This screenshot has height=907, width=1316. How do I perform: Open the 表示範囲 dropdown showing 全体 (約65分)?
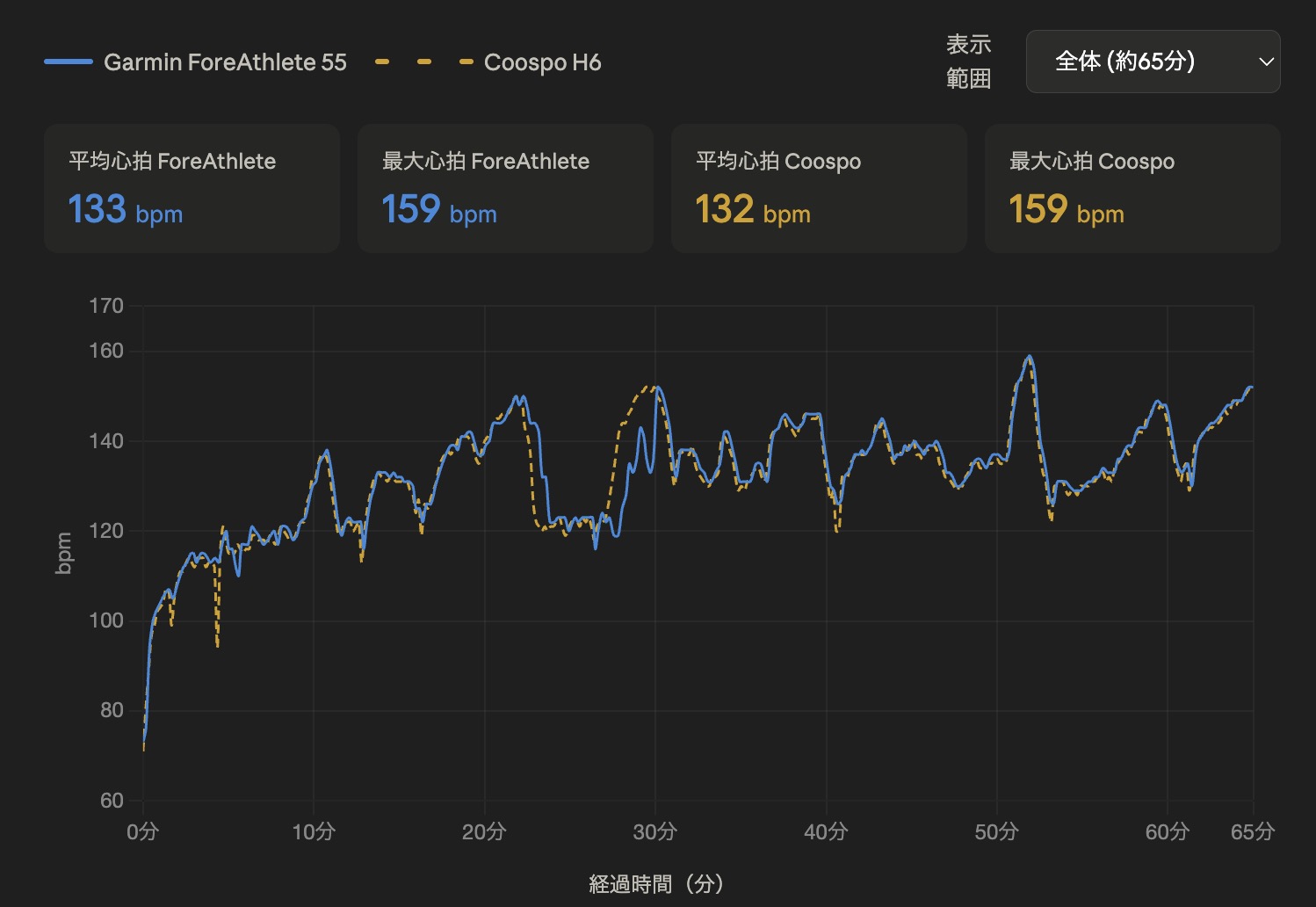tap(1153, 62)
